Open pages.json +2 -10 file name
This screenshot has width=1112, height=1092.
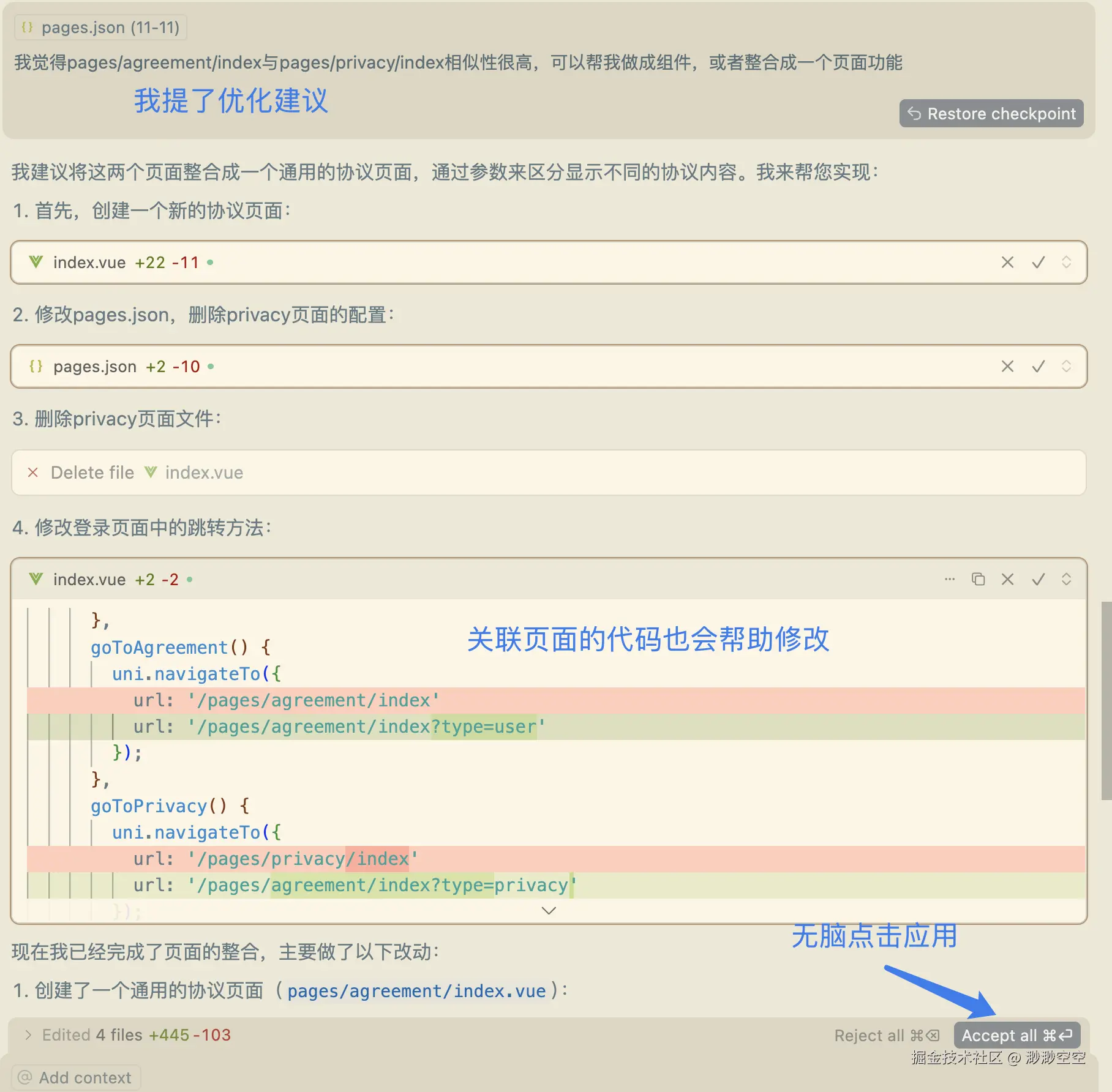pos(95,367)
